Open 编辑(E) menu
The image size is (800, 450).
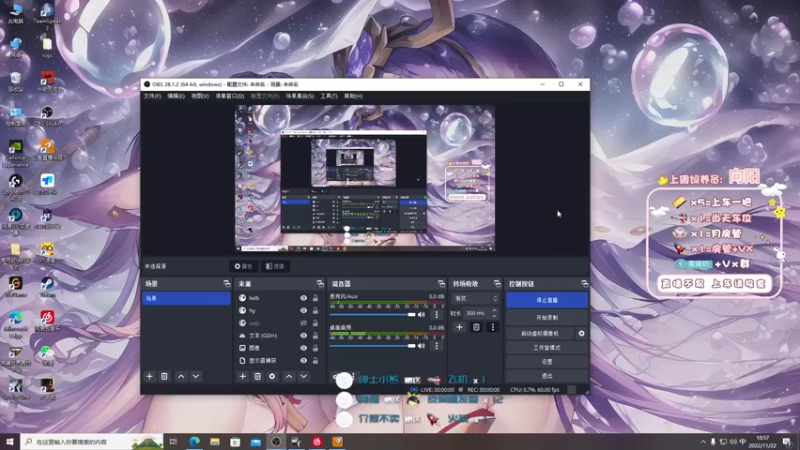click(176, 96)
